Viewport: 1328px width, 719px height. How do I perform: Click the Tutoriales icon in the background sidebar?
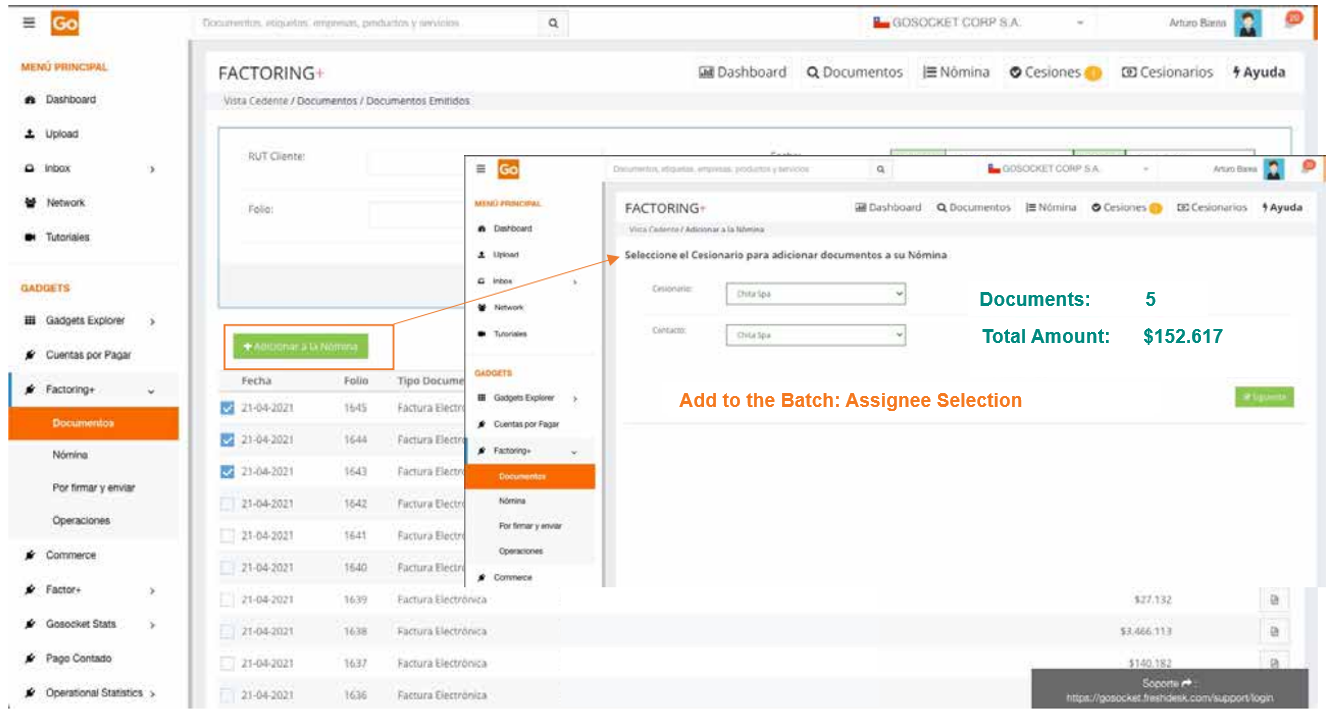pyautogui.click(x=30, y=238)
